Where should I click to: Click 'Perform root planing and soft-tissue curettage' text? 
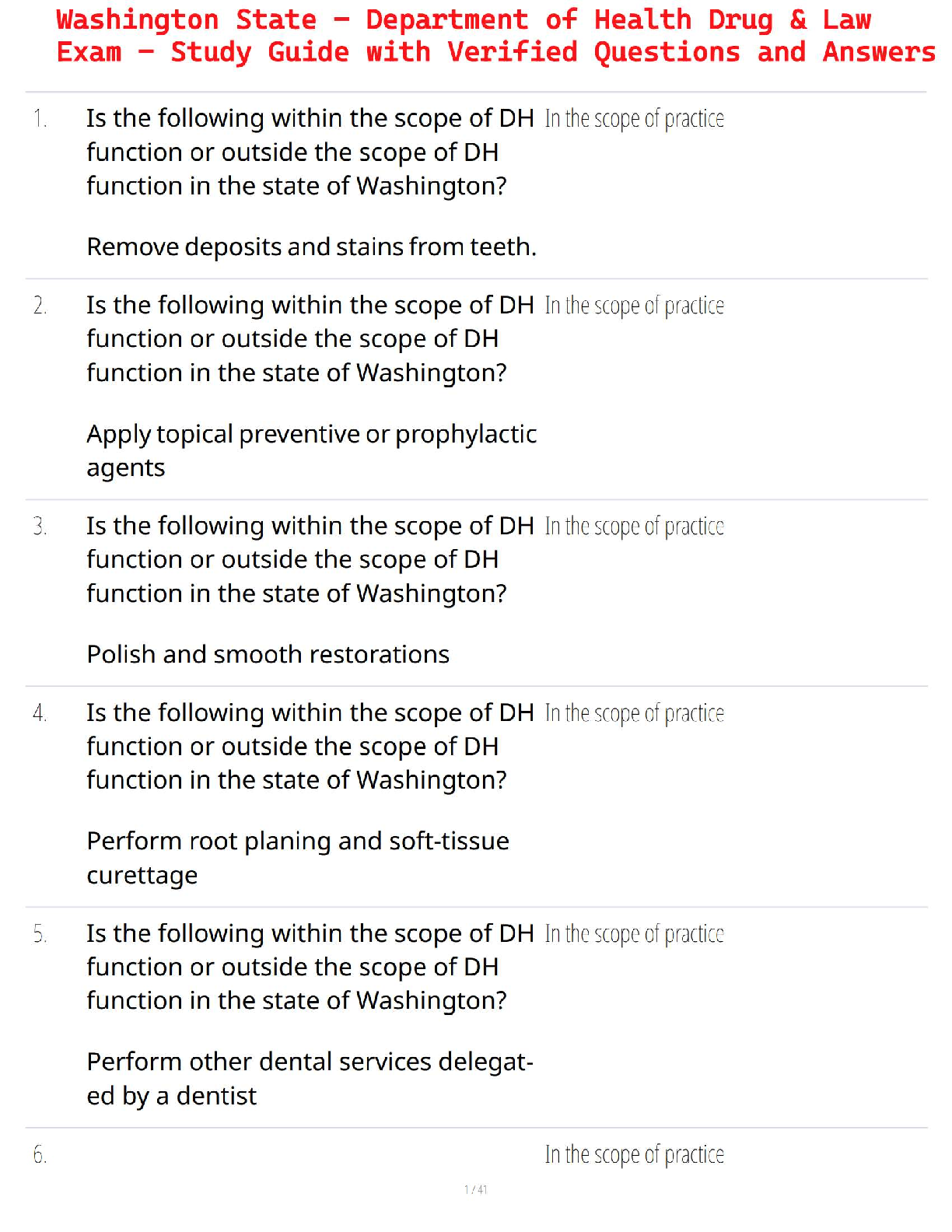click(297, 857)
